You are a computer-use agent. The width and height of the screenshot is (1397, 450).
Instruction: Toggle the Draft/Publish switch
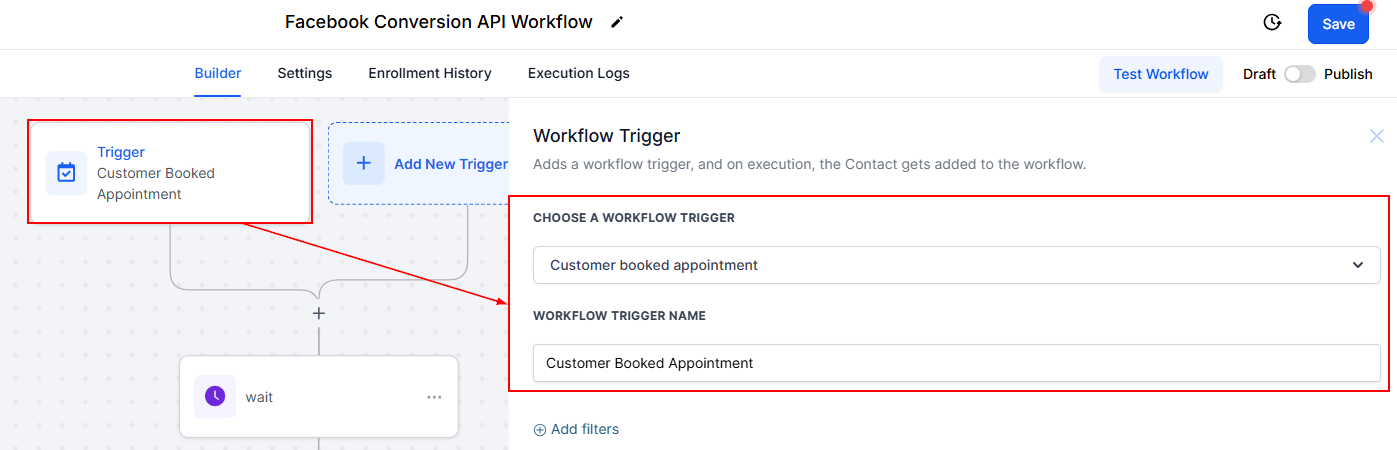pyautogui.click(x=1299, y=74)
